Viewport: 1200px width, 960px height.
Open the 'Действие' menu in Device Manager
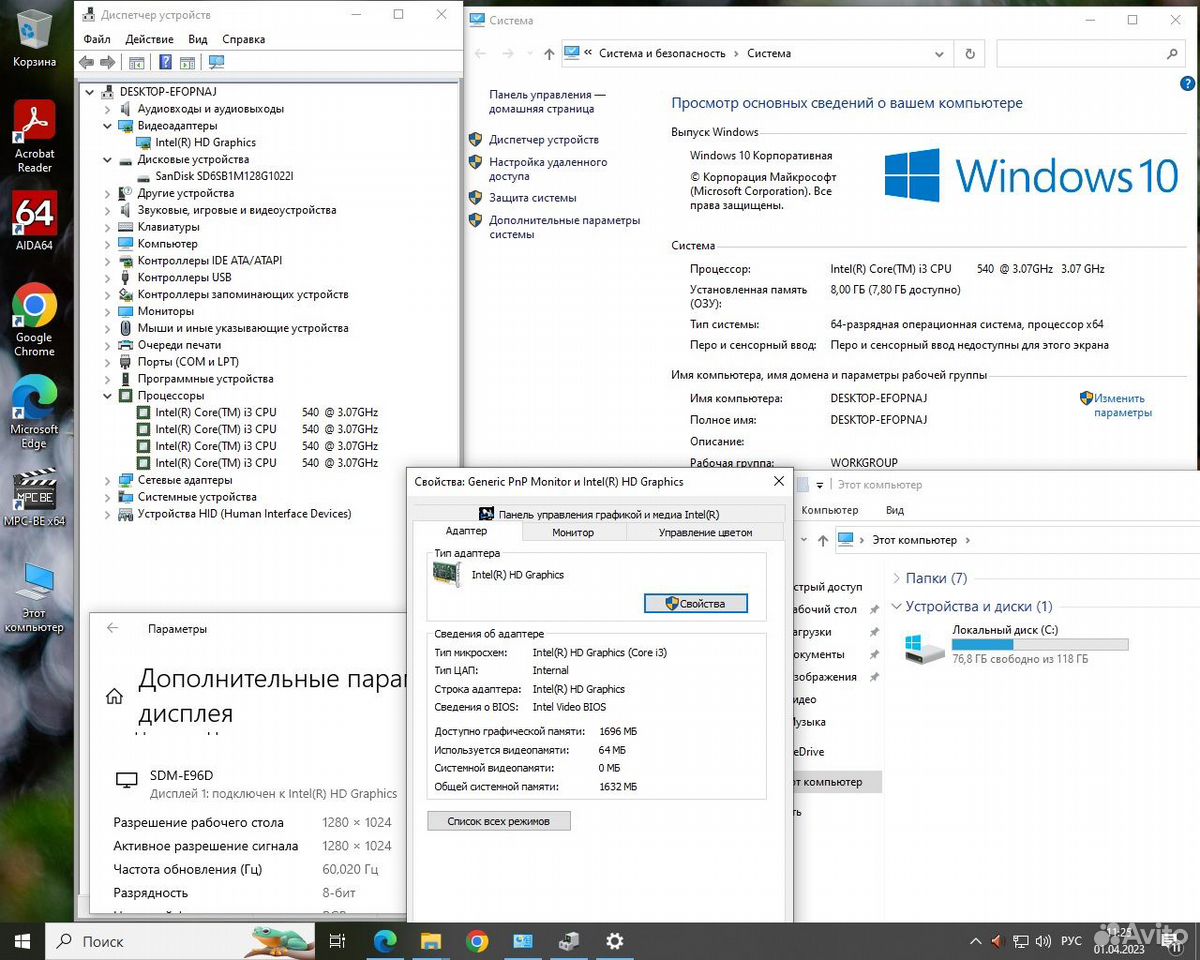point(150,39)
